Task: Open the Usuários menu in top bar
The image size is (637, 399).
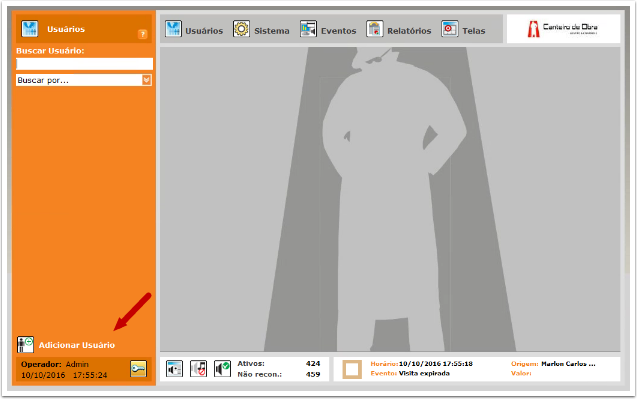Action: [x=194, y=30]
